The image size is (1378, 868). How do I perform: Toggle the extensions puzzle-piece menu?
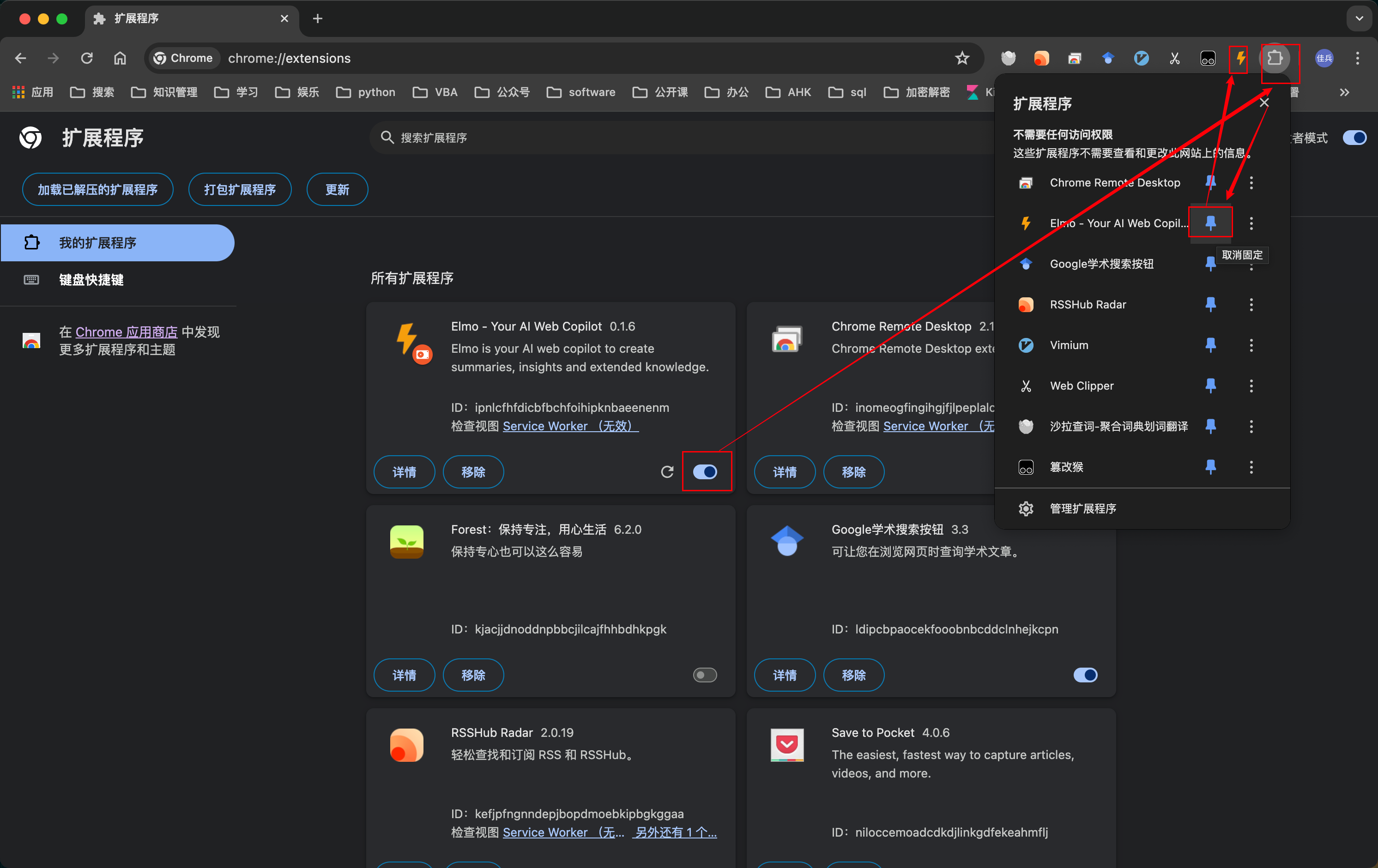(x=1275, y=58)
